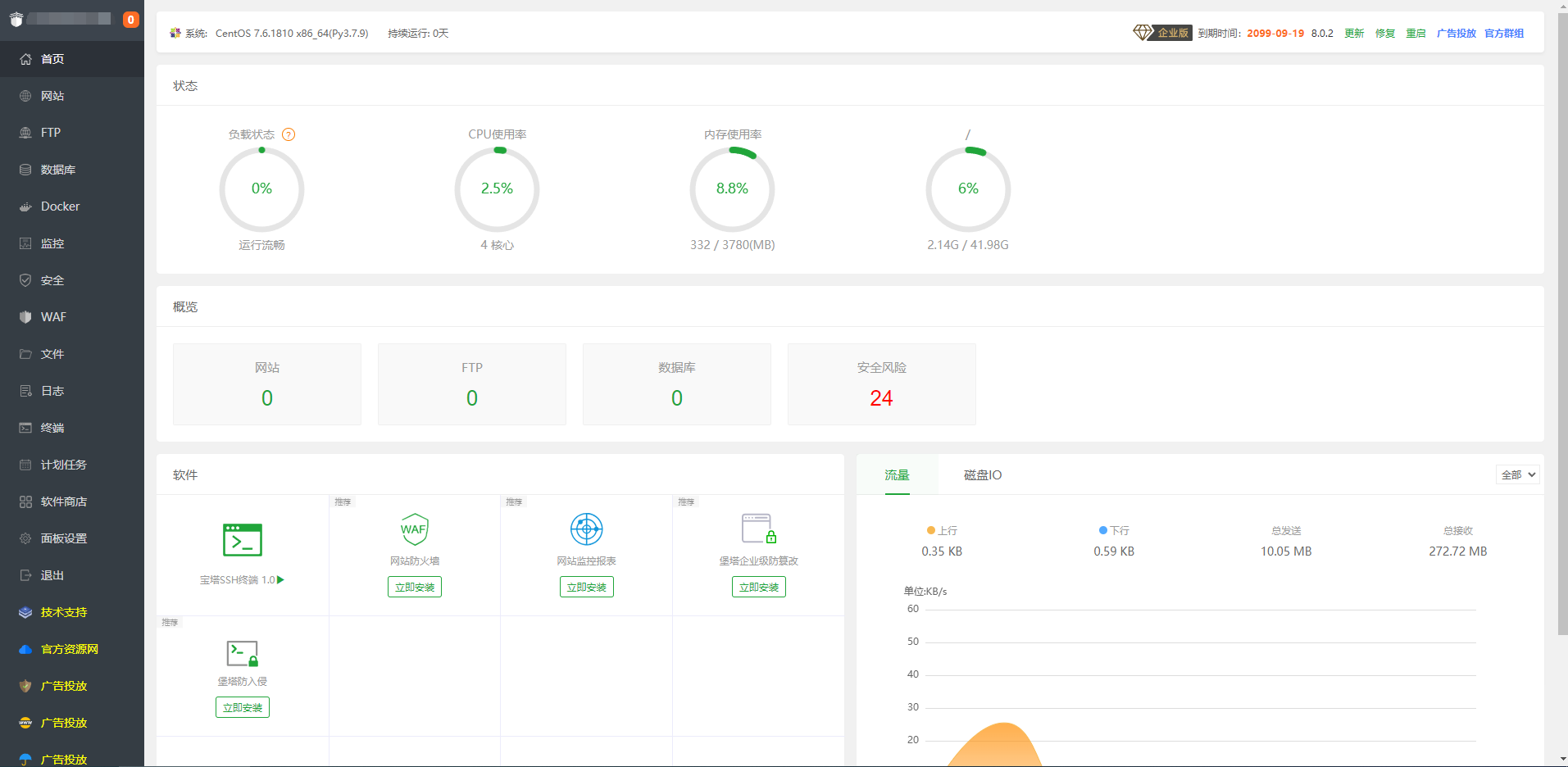
Task: Click the page vertical scrollbar
Action: pyautogui.click(x=1562, y=323)
